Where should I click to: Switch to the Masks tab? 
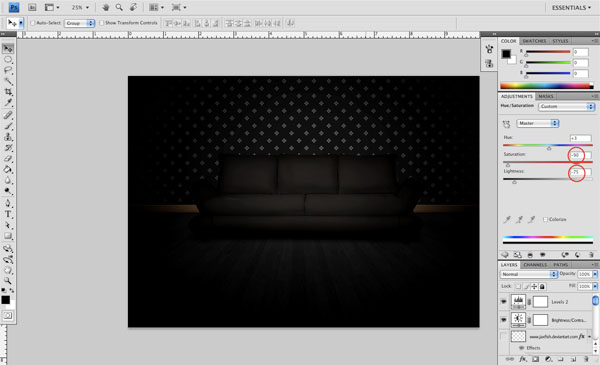pos(546,96)
